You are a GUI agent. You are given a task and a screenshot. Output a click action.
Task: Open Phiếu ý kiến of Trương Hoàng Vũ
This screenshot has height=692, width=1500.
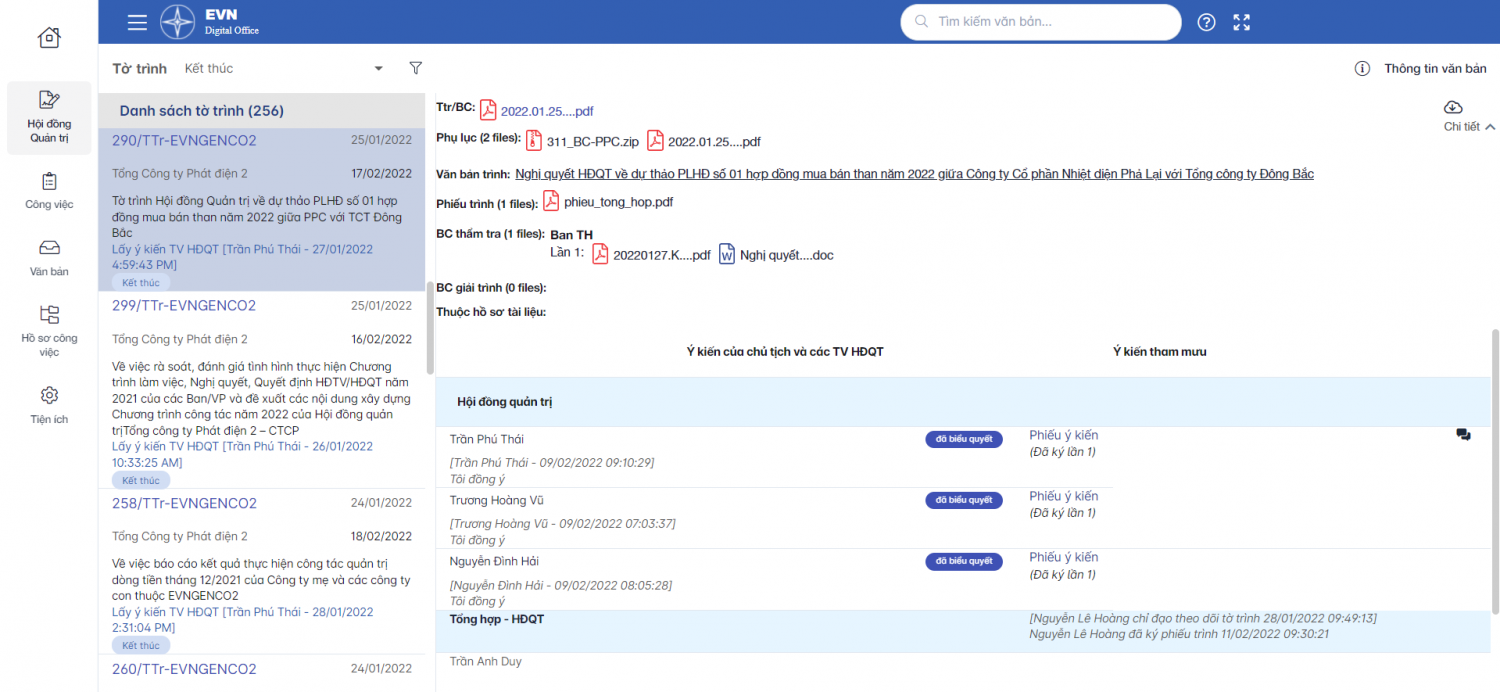pos(1063,496)
